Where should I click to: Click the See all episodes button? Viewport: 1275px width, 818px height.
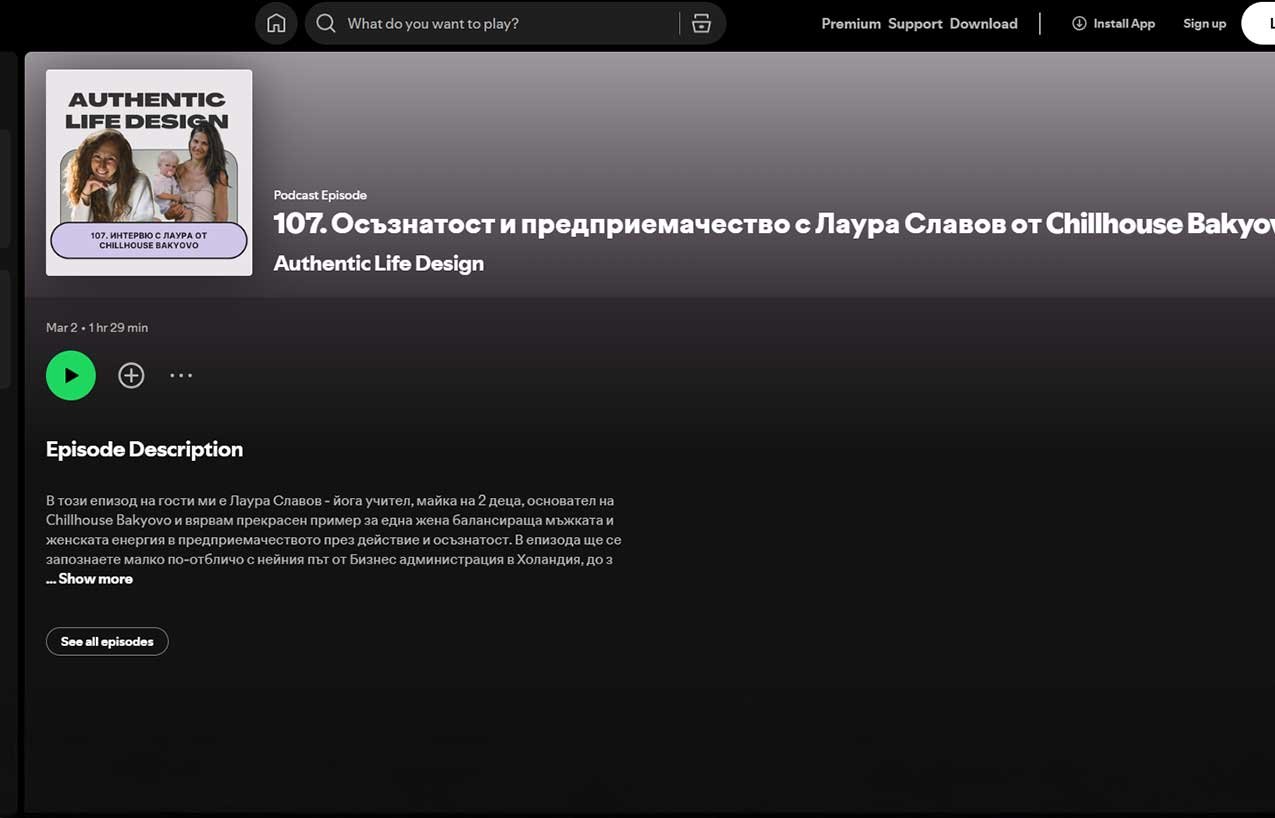click(x=106, y=641)
